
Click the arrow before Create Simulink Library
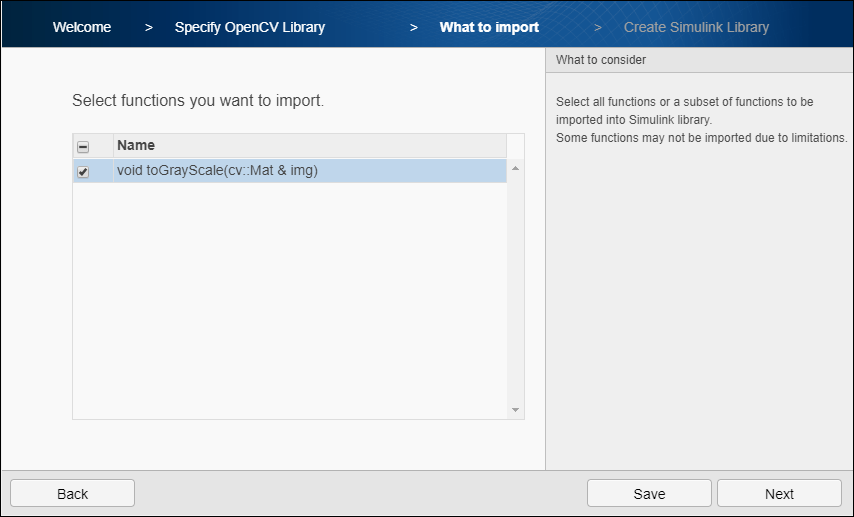597,27
